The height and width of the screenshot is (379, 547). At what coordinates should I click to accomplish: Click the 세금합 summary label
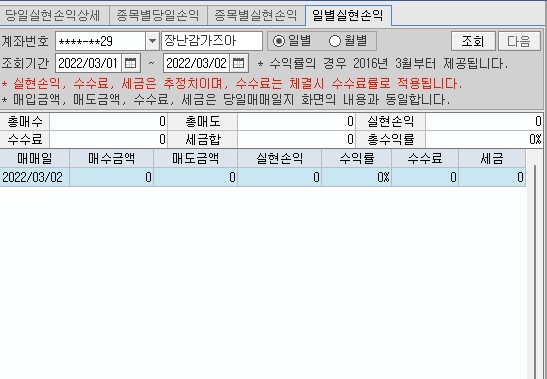point(203,140)
